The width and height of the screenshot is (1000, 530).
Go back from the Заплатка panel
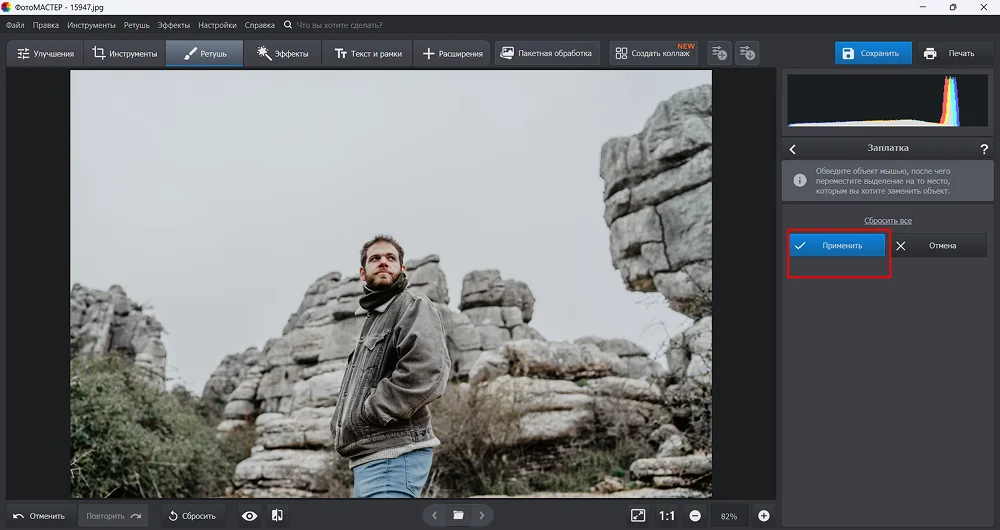click(x=793, y=149)
